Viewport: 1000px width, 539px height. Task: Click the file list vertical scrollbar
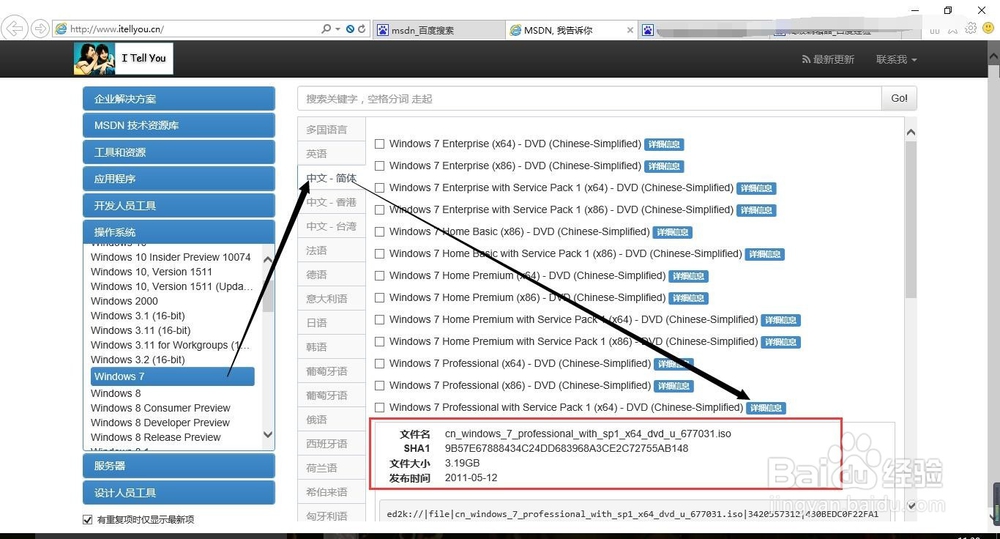911,220
